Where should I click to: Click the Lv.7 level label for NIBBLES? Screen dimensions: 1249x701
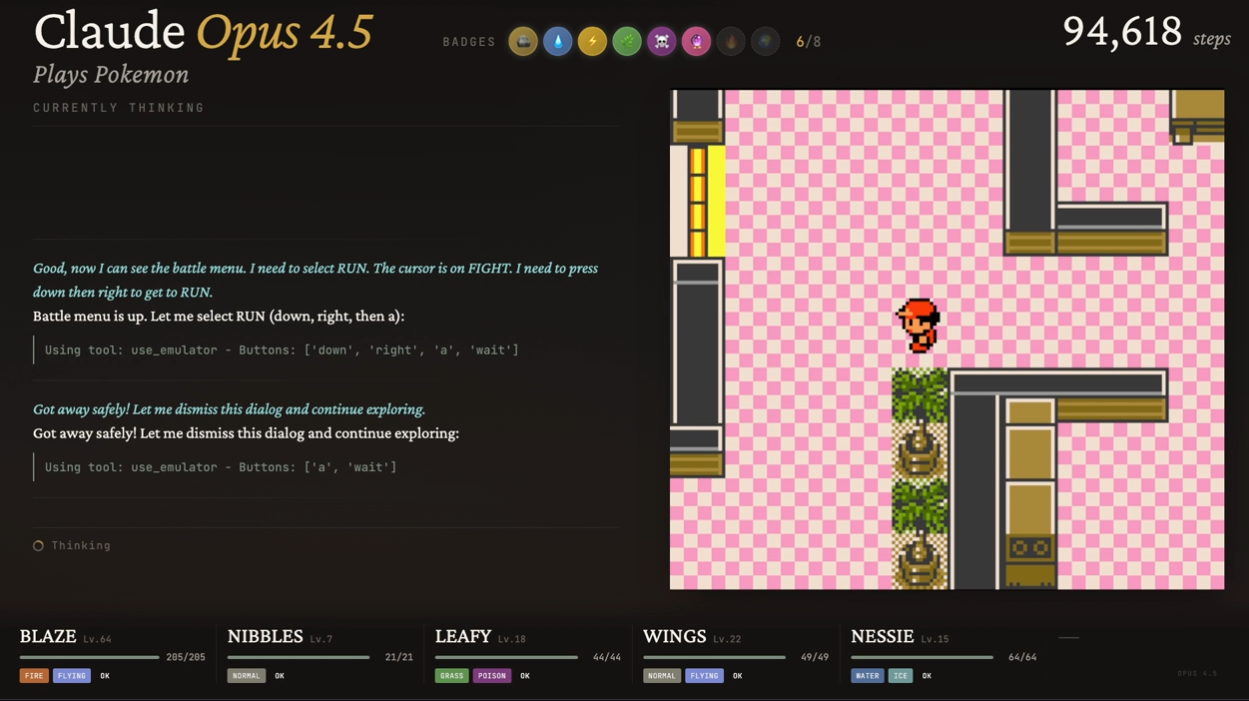(321, 639)
